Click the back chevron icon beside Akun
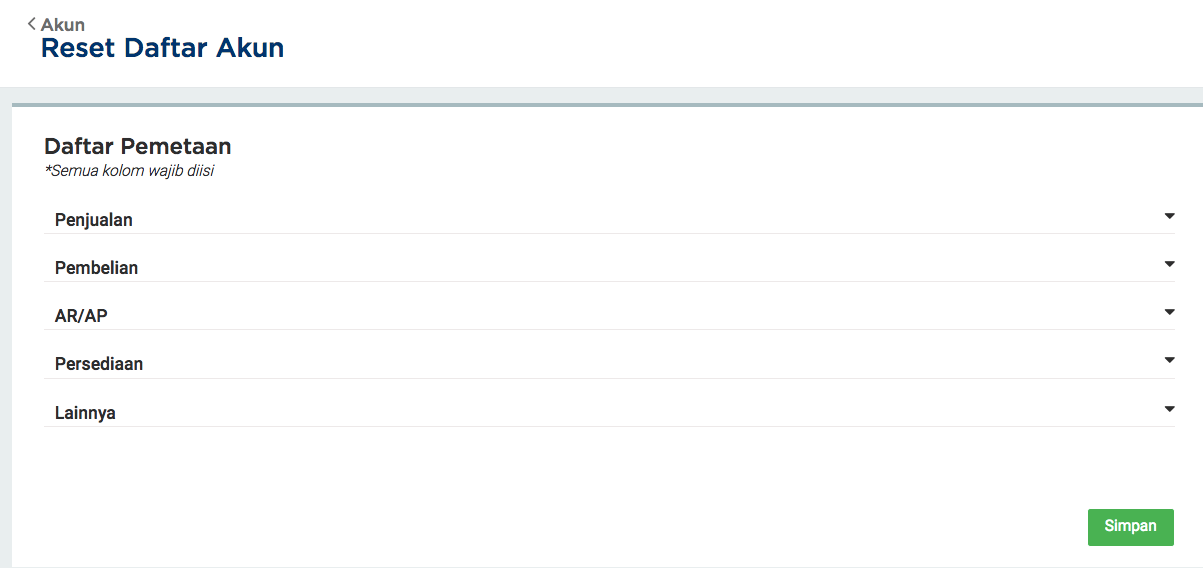 pyautogui.click(x=32, y=23)
